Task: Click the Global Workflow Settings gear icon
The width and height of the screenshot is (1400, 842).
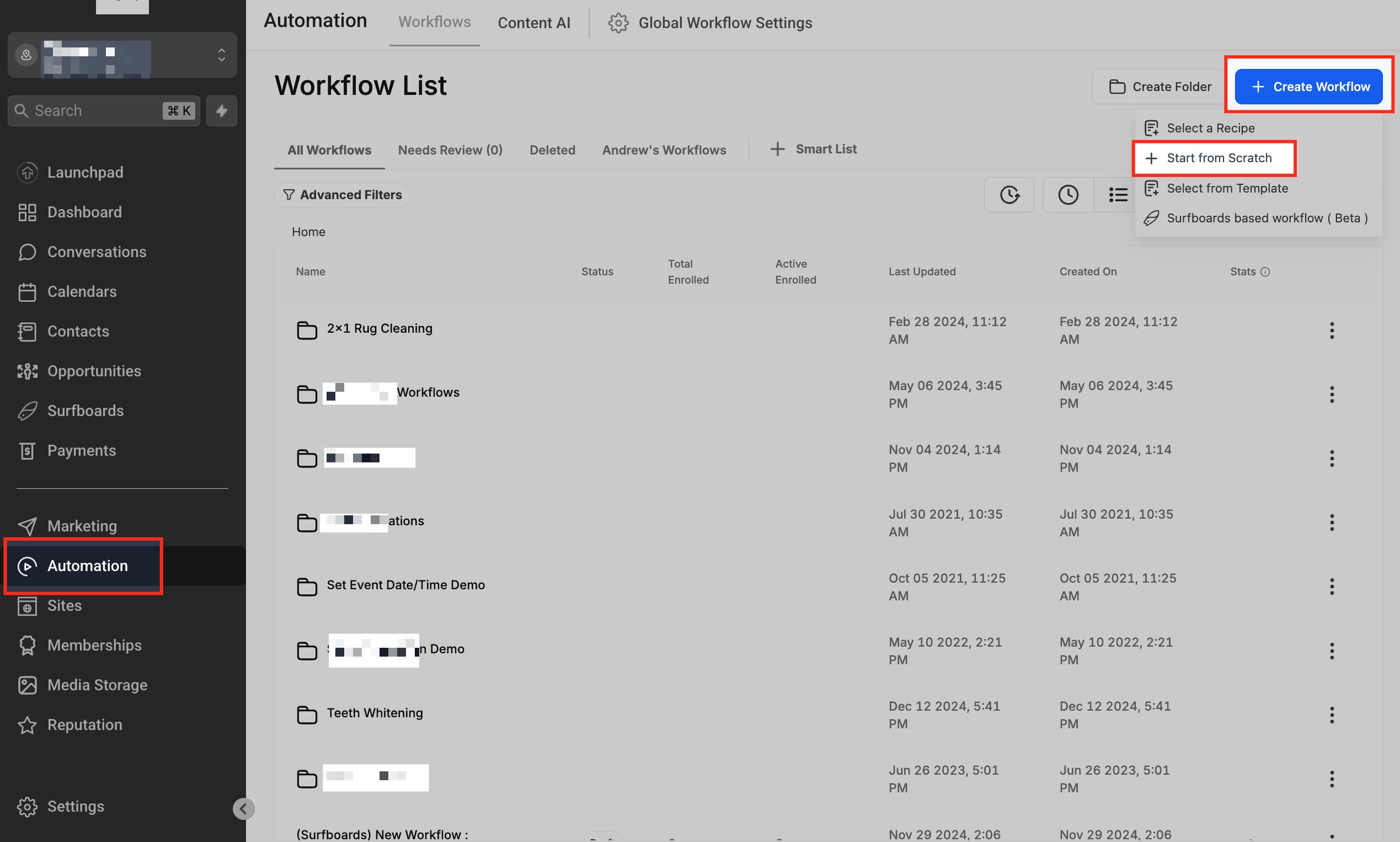Action: click(x=618, y=23)
